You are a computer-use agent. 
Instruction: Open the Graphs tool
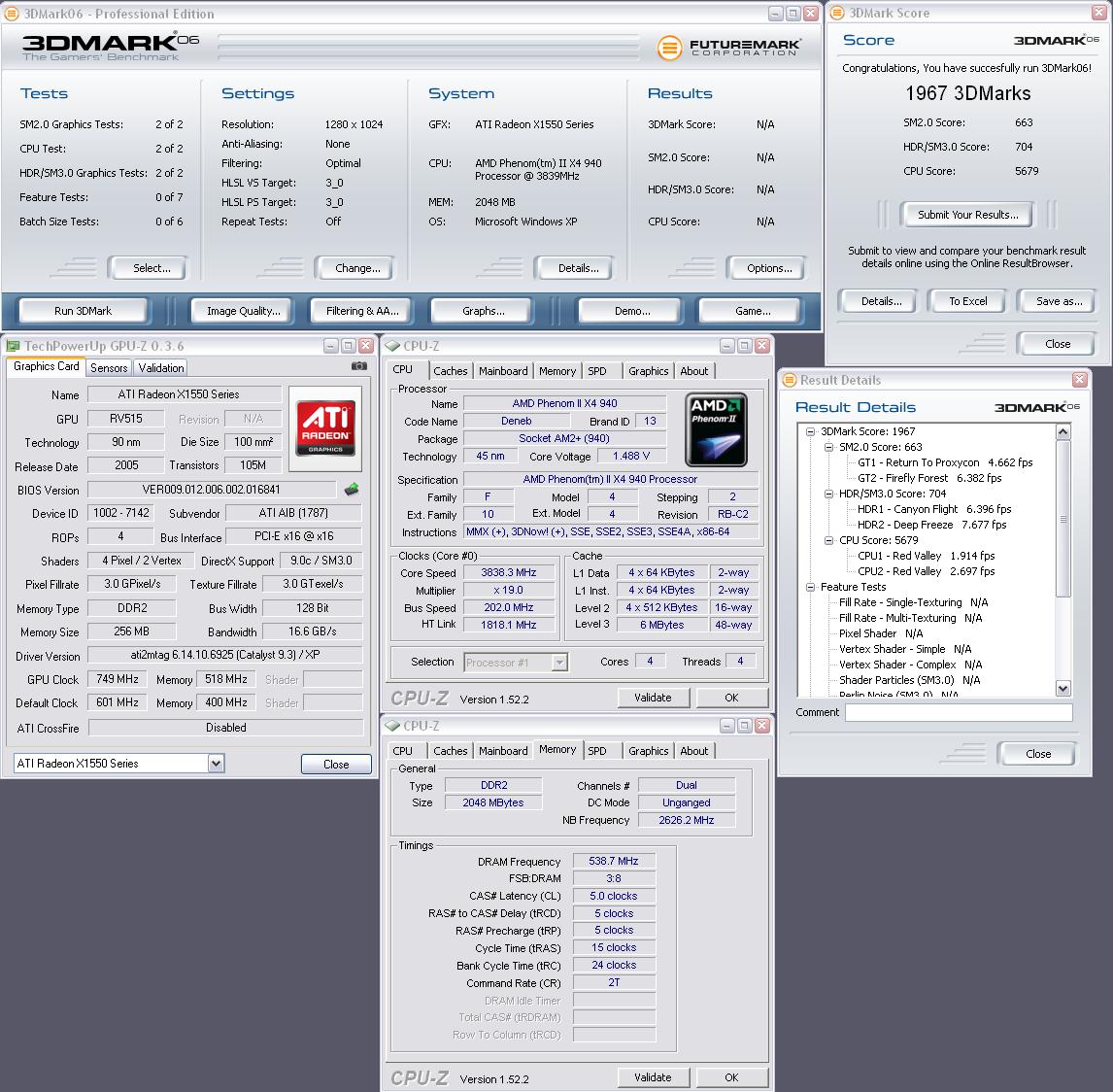[x=484, y=311]
